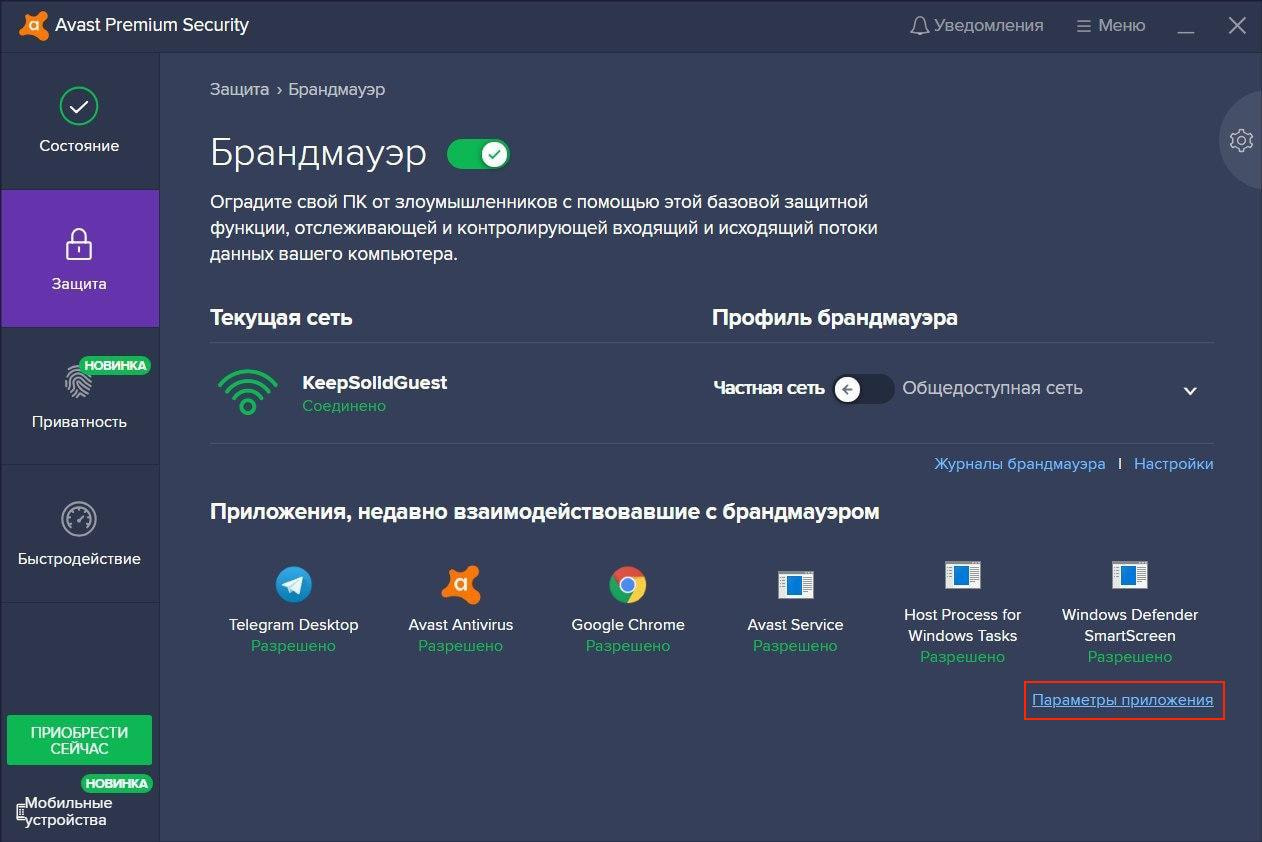Select Host Process for Windows Tasks icon
1262x842 pixels.
(x=962, y=575)
